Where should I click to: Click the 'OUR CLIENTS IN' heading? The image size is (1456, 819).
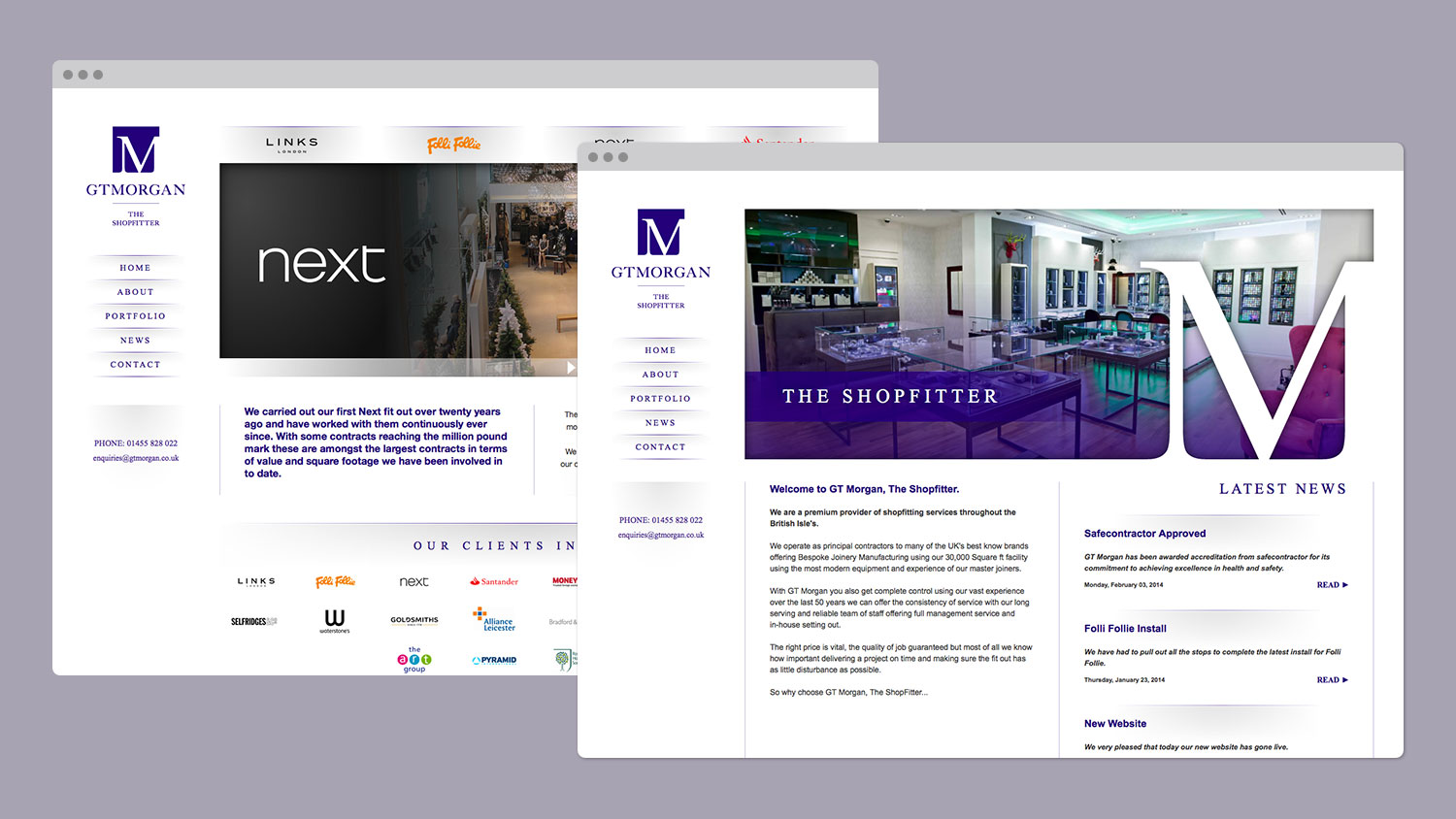[494, 546]
